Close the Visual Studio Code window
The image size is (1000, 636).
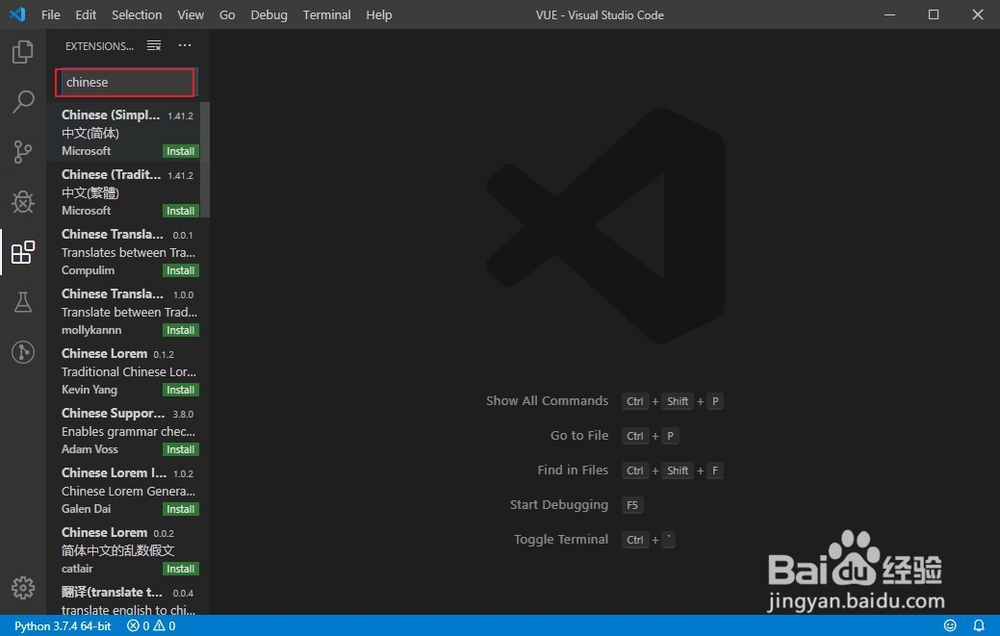[977, 14]
